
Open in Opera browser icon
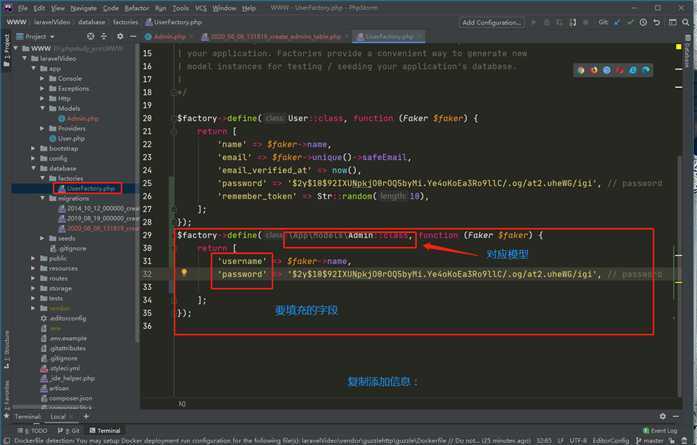tap(620, 70)
